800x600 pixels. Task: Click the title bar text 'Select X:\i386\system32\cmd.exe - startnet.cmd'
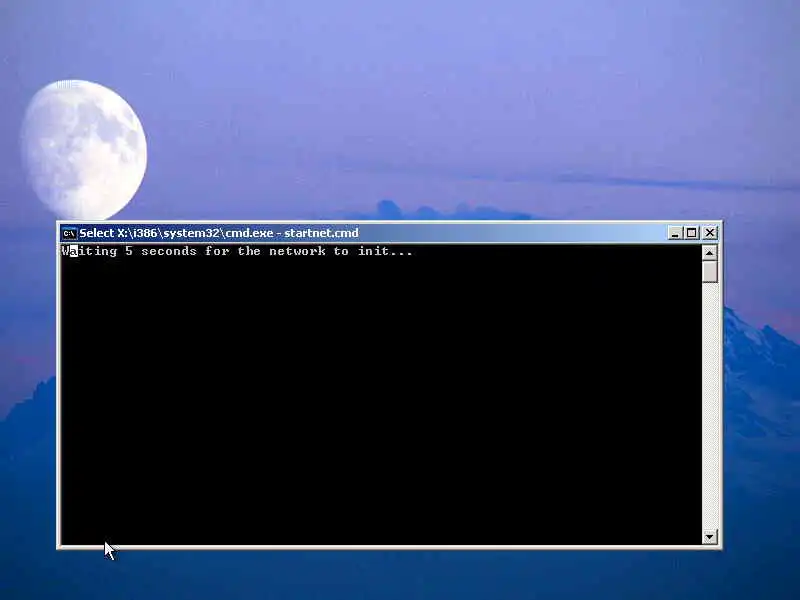219,233
